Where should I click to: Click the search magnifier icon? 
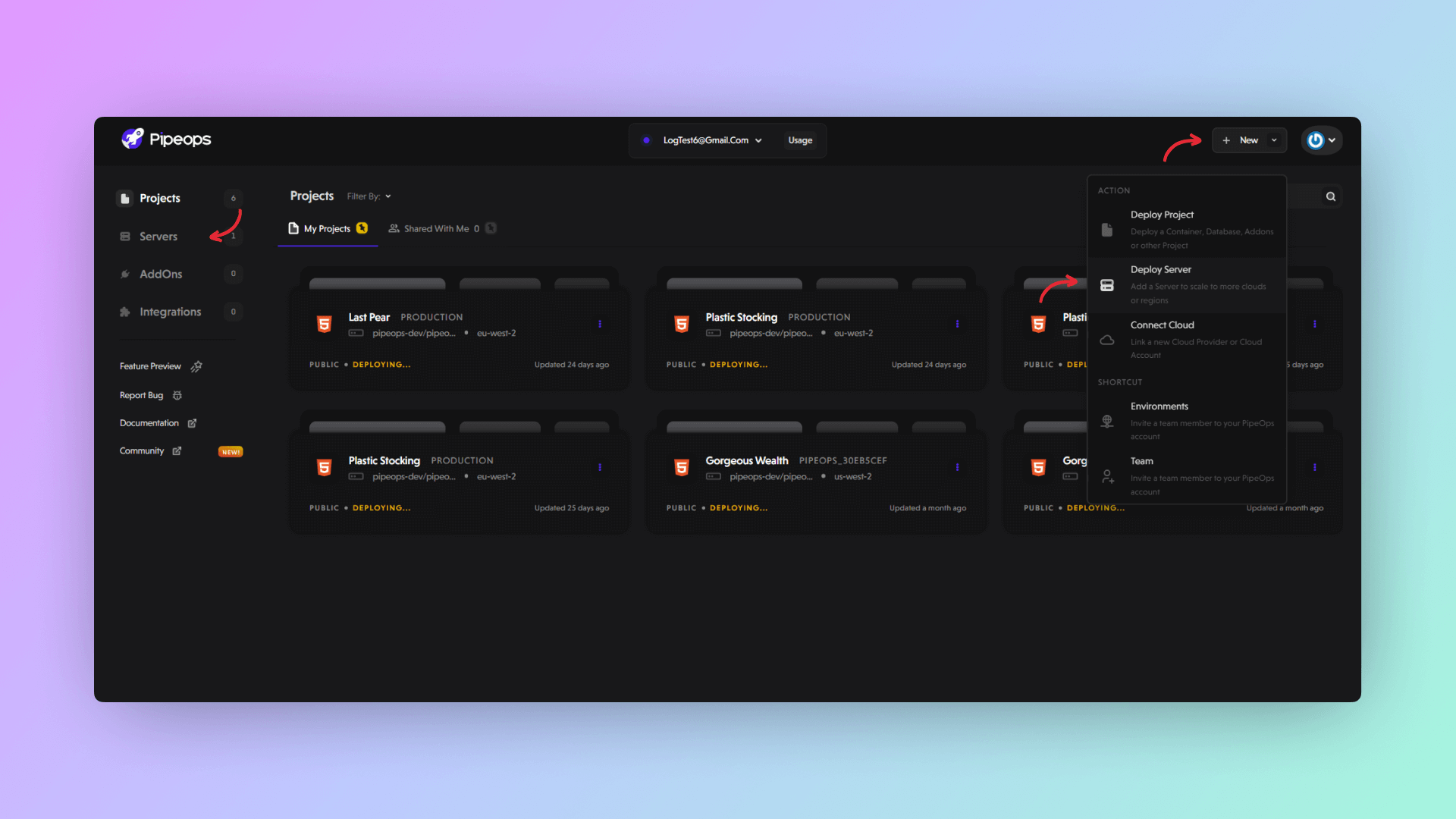click(1331, 196)
